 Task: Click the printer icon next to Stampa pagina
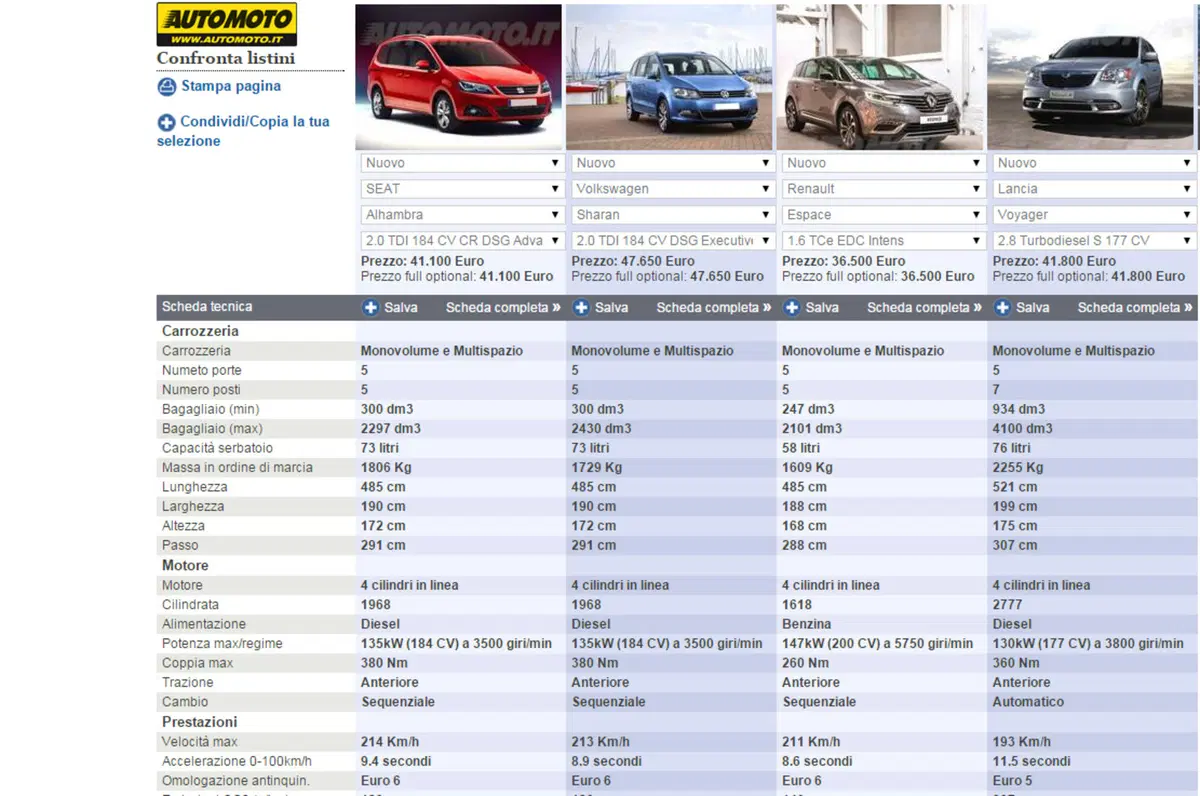[x=167, y=87]
